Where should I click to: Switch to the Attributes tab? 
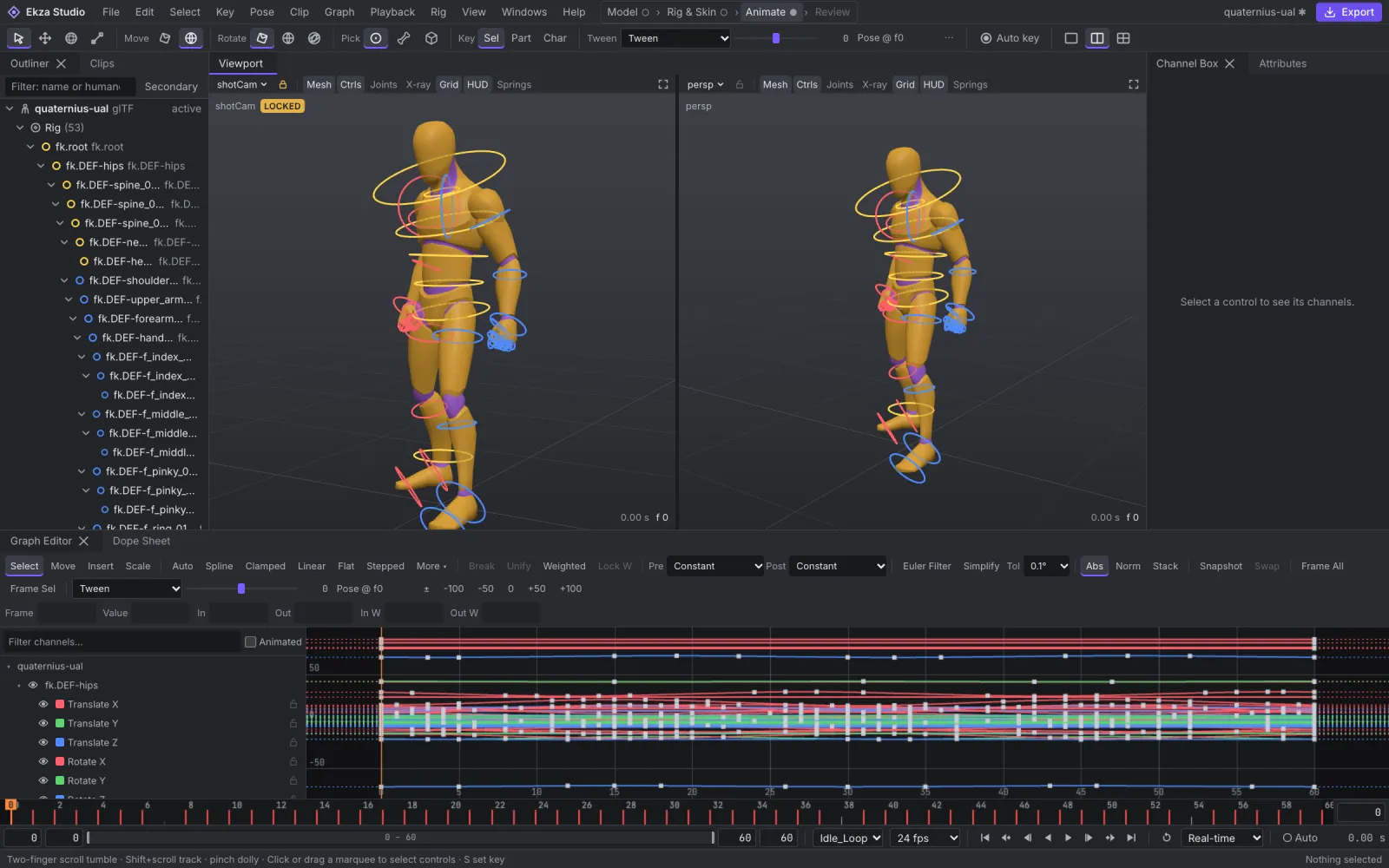pyautogui.click(x=1282, y=63)
